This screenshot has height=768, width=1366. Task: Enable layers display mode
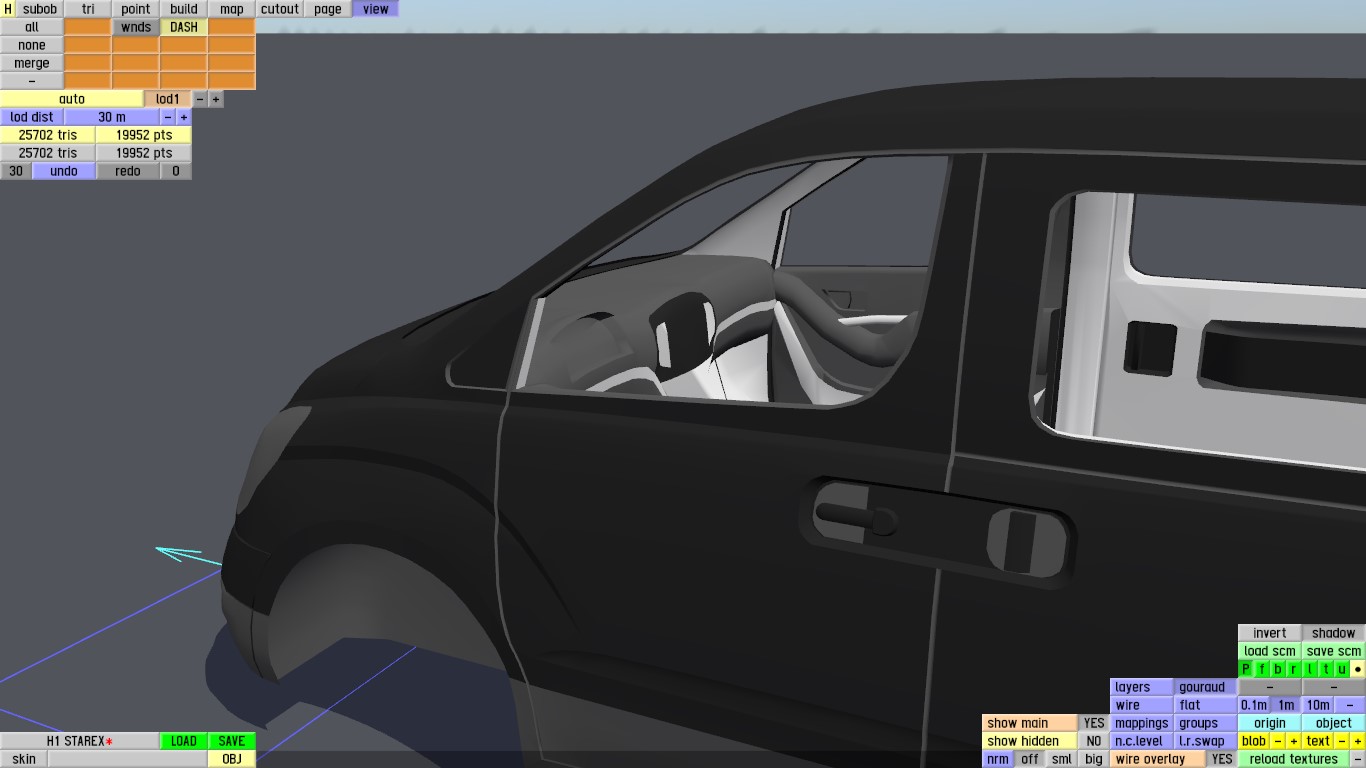coord(1142,687)
